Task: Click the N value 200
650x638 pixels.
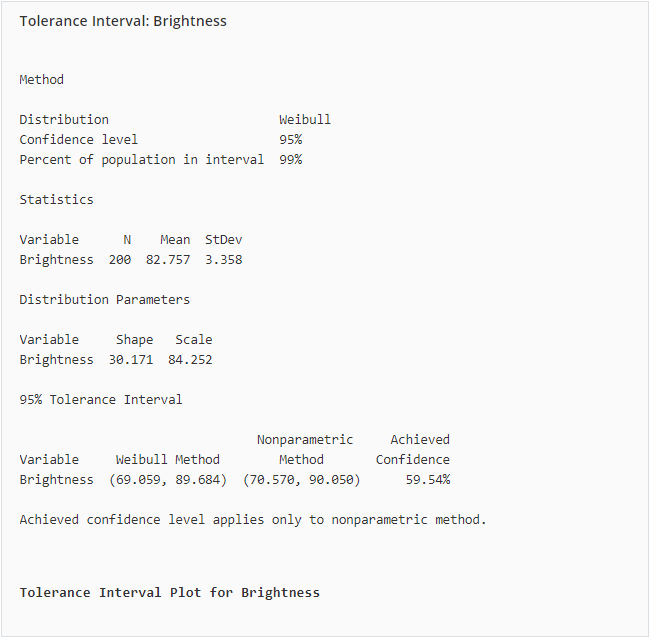Action: coord(120,260)
